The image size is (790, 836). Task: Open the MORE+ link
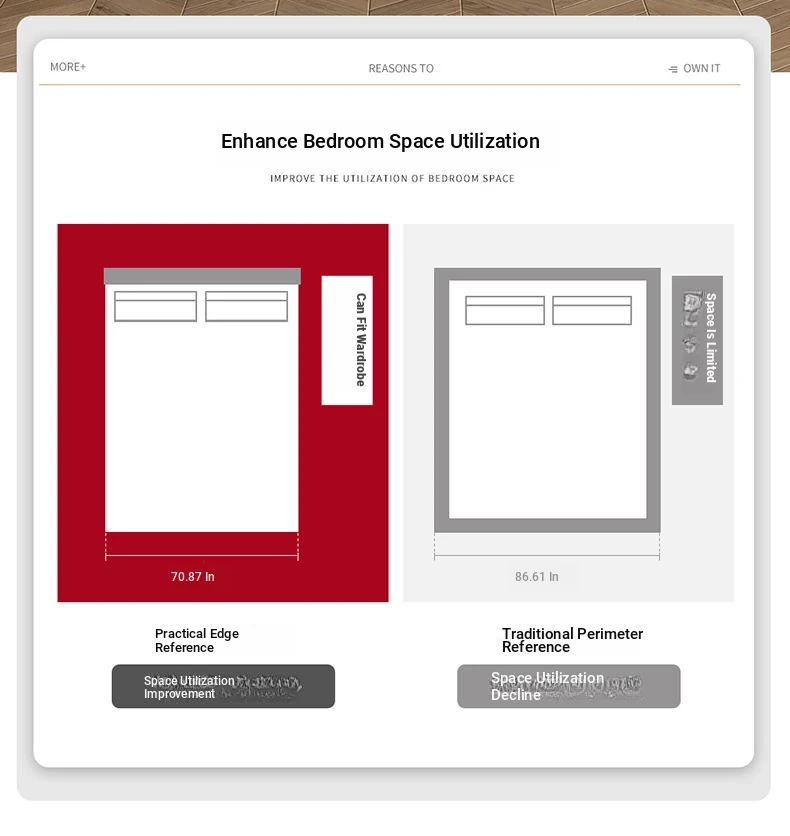coord(68,67)
